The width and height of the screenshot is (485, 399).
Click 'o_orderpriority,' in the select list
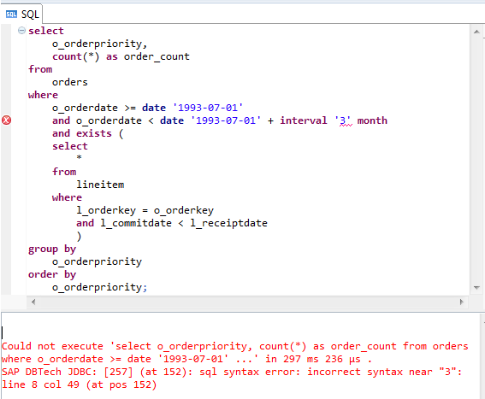(99, 44)
